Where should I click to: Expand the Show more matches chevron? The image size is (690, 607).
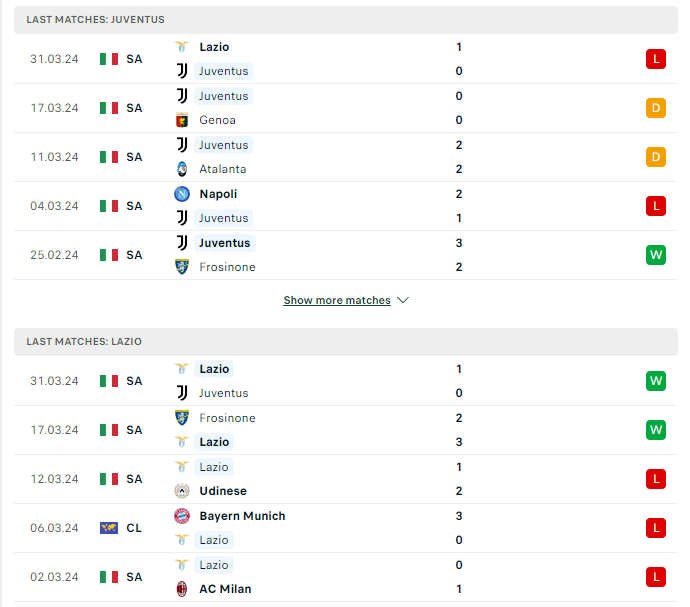[x=403, y=300]
